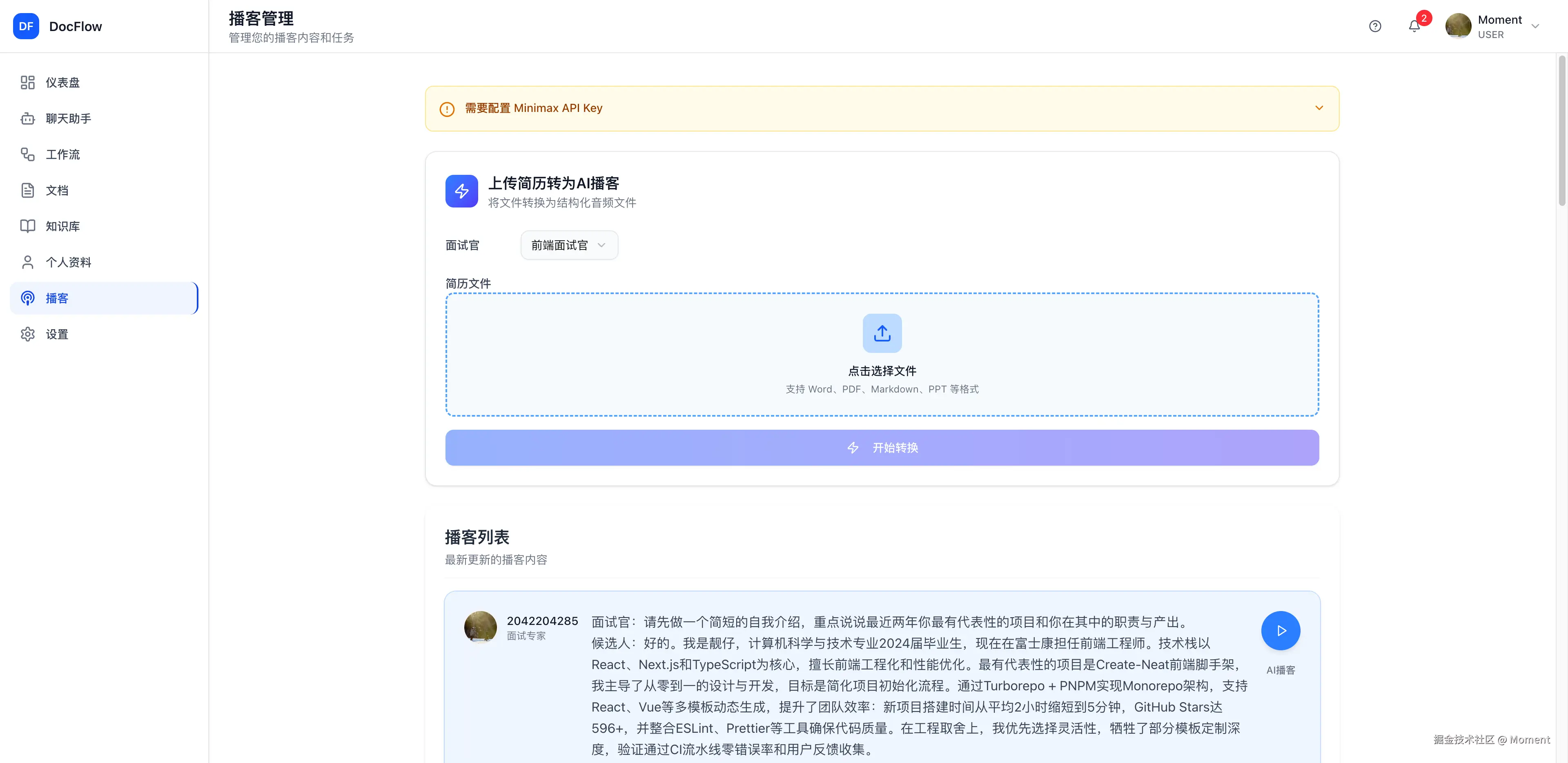Click the DocFlow DF logo icon
The width and height of the screenshot is (1568, 763).
click(x=26, y=26)
